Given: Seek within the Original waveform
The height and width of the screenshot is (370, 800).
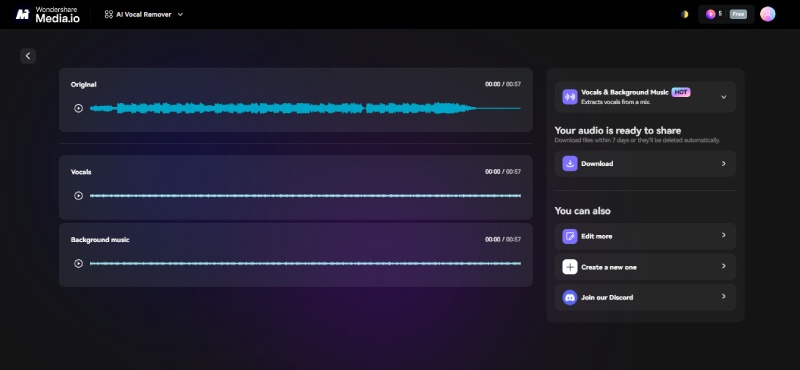Looking at the screenshot, I should [x=305, y=108].
